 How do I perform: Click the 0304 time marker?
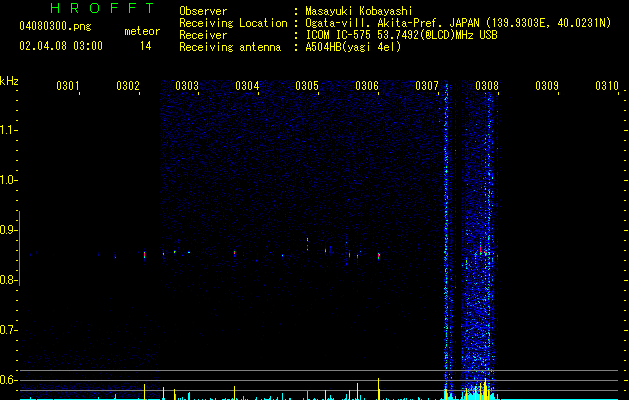coord(247,85)
